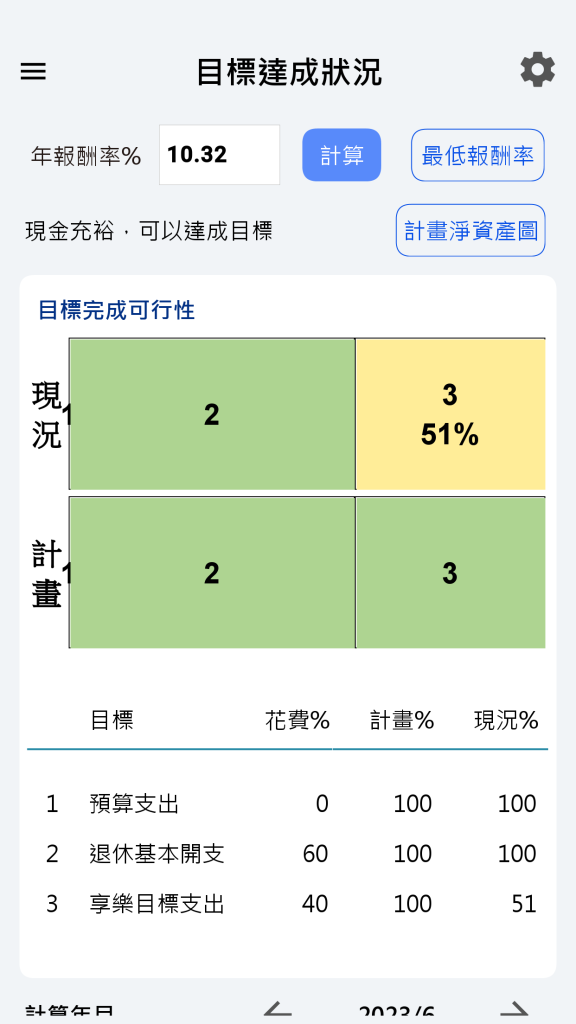Select green goal 2 block in 現況 row
Viewport: 576px width, 1024px height.
coord(212,414)
